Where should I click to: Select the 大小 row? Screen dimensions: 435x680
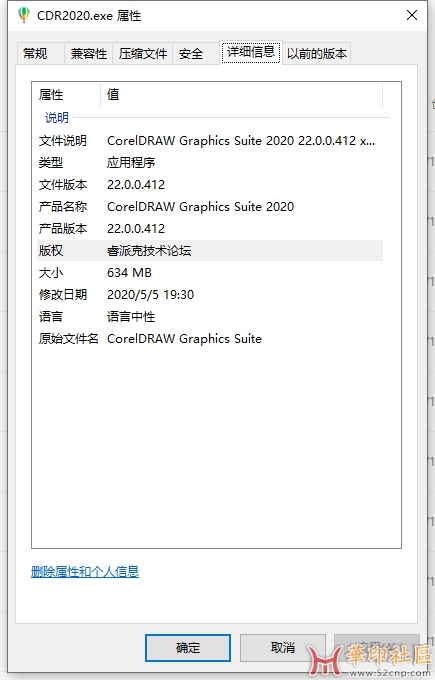(210, 273)
